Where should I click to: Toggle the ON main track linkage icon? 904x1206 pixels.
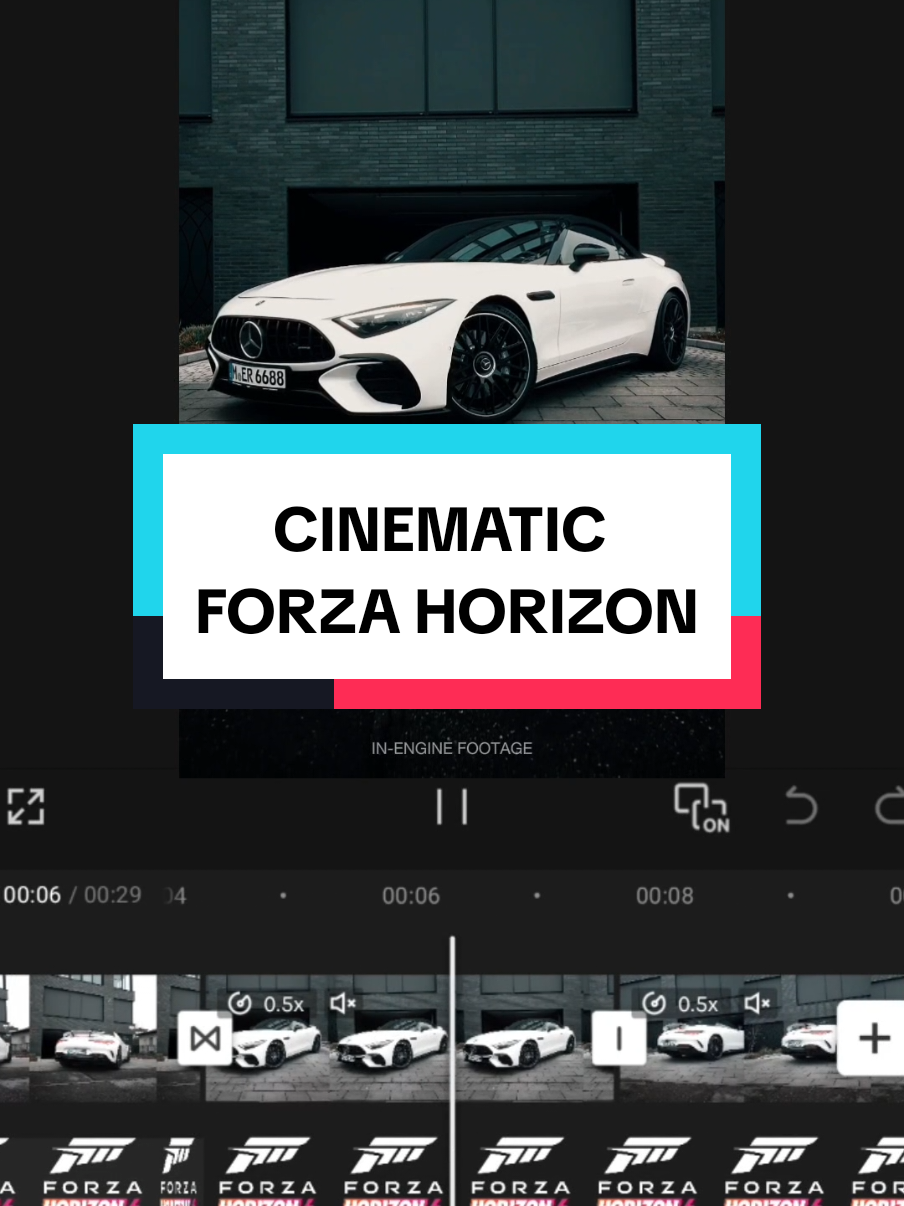point(702,808)
